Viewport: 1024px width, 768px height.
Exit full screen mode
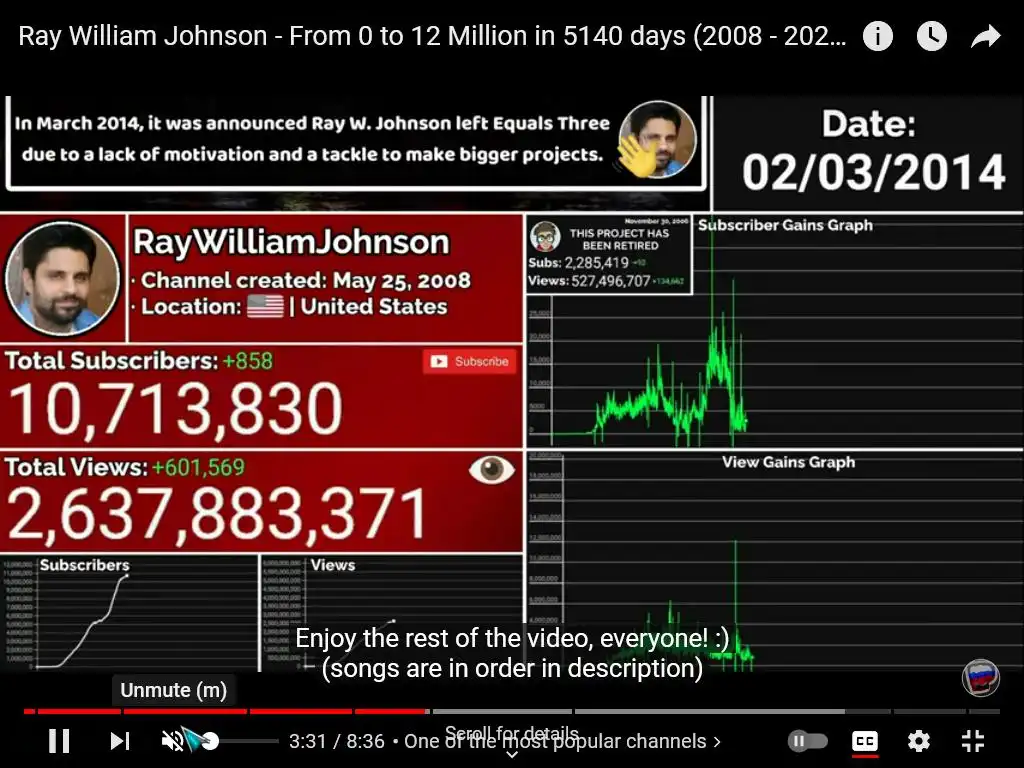tap(973, 741)
